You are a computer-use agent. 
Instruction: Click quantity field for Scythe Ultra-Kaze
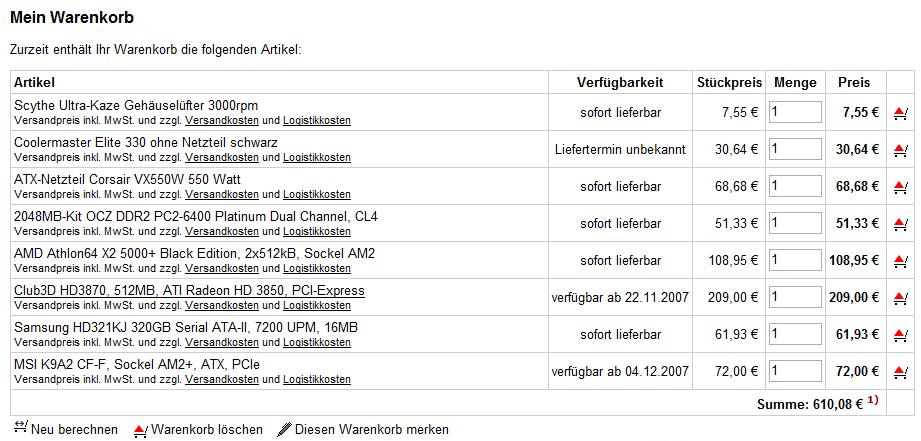(x=795, y=113)
